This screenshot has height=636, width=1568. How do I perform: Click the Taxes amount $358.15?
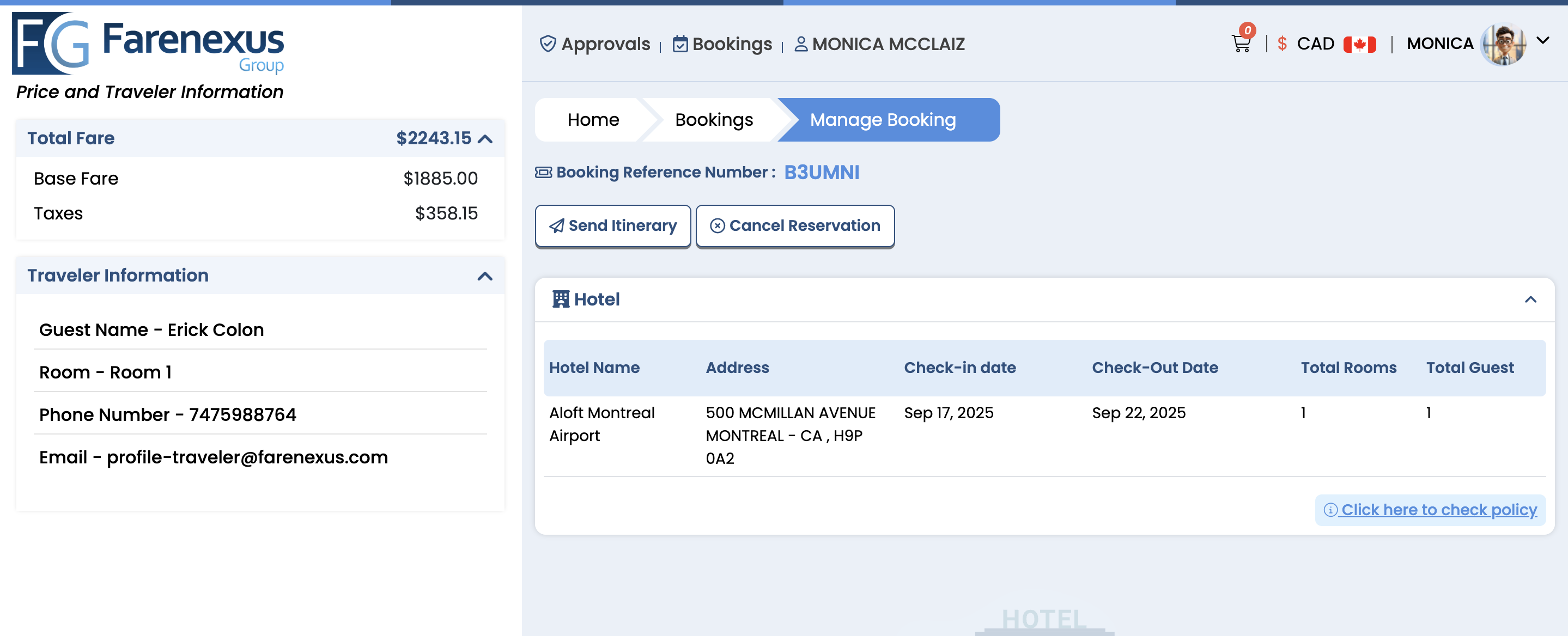(446, 213)
